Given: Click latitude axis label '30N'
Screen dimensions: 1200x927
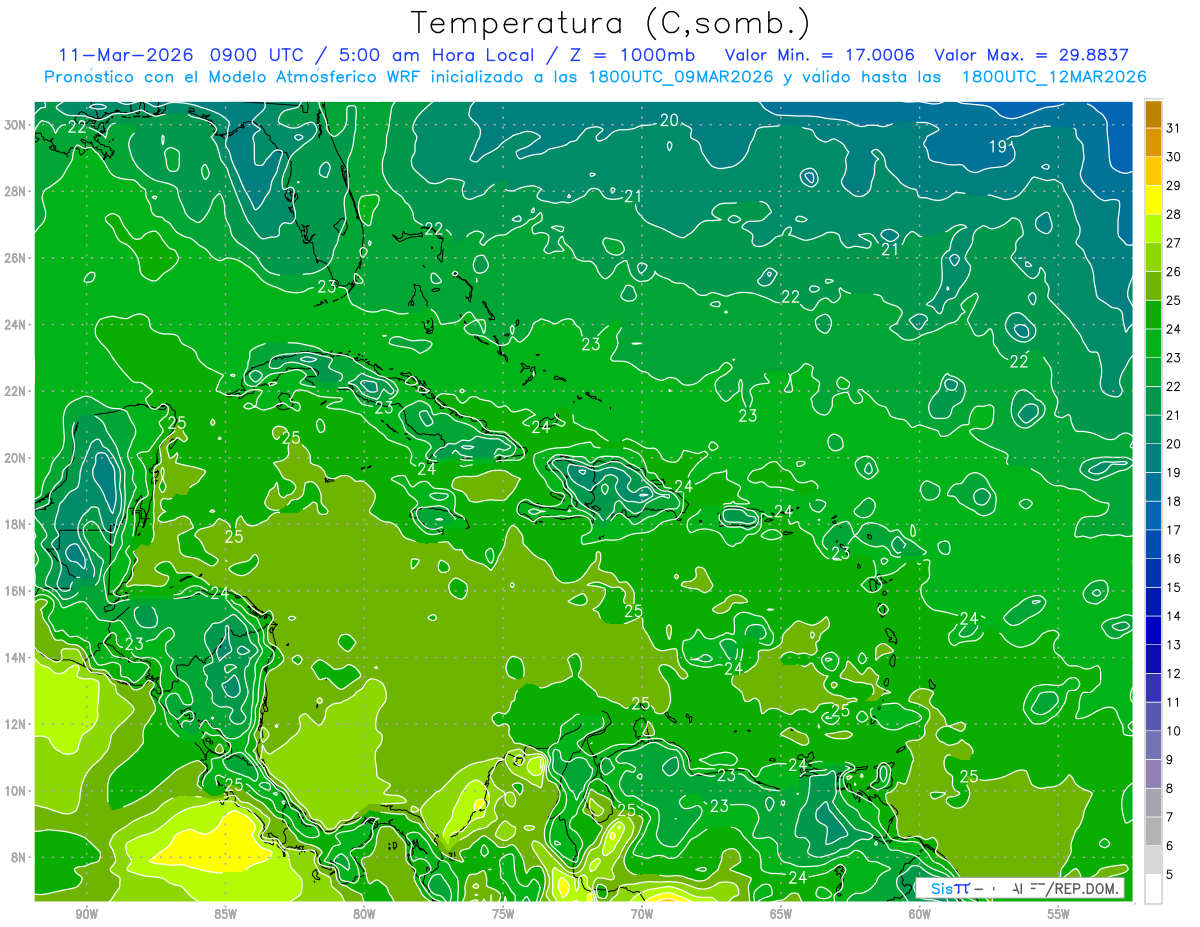Looking at the screenshot, I should click(16, 125).
